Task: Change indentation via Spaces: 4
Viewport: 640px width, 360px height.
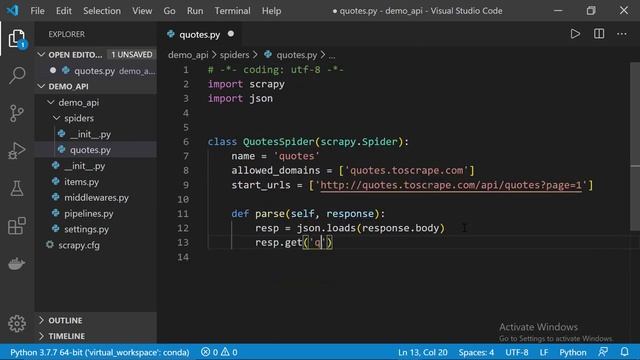Action: pos(476,352)
